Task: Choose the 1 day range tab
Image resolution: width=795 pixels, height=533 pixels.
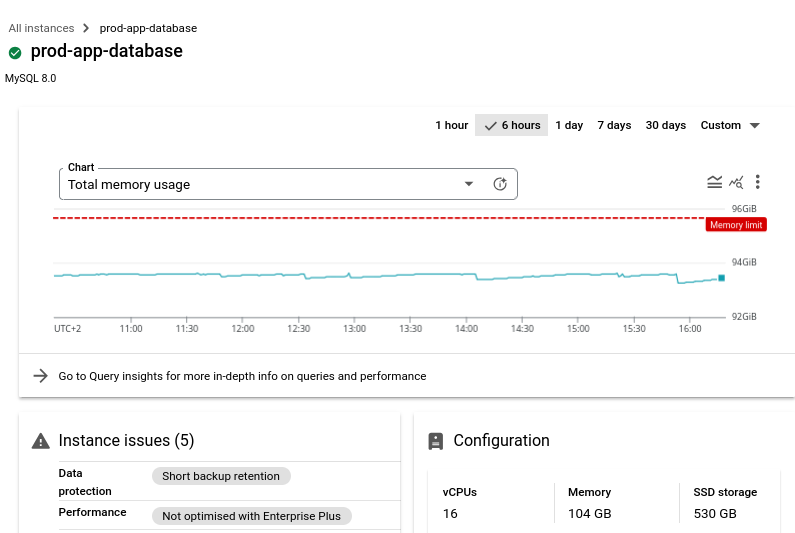Action: pyautogui.click(x=569, y=125)
